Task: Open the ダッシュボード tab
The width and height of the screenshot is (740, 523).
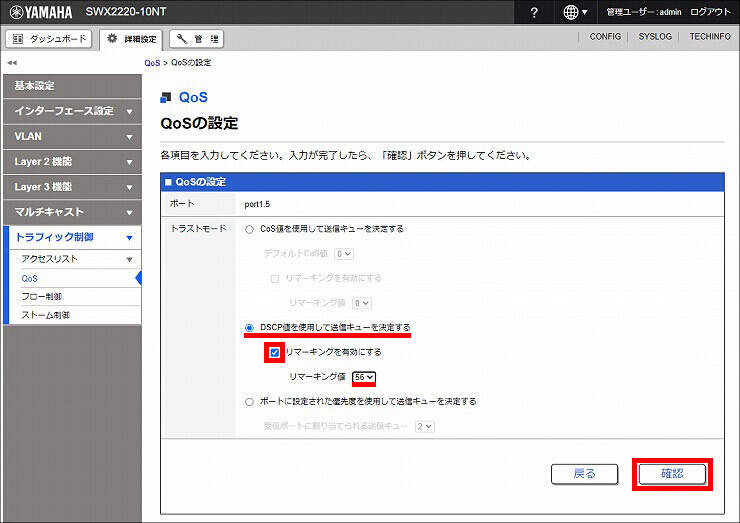Action: 49,39
